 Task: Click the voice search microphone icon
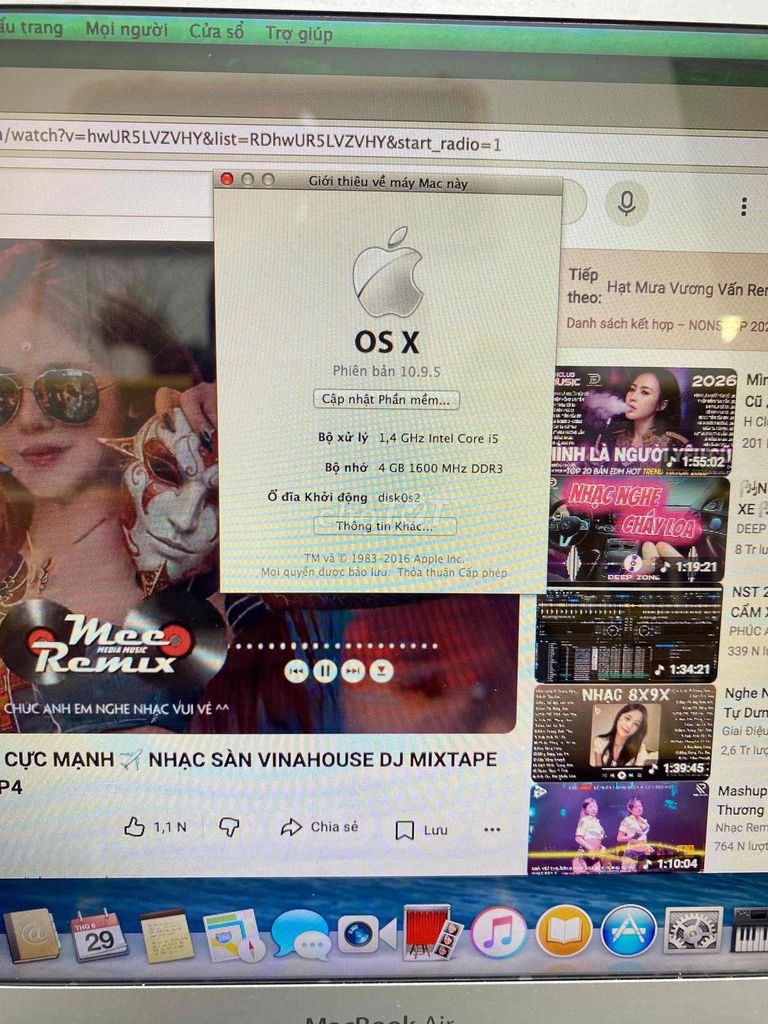(x=626, y=203)
